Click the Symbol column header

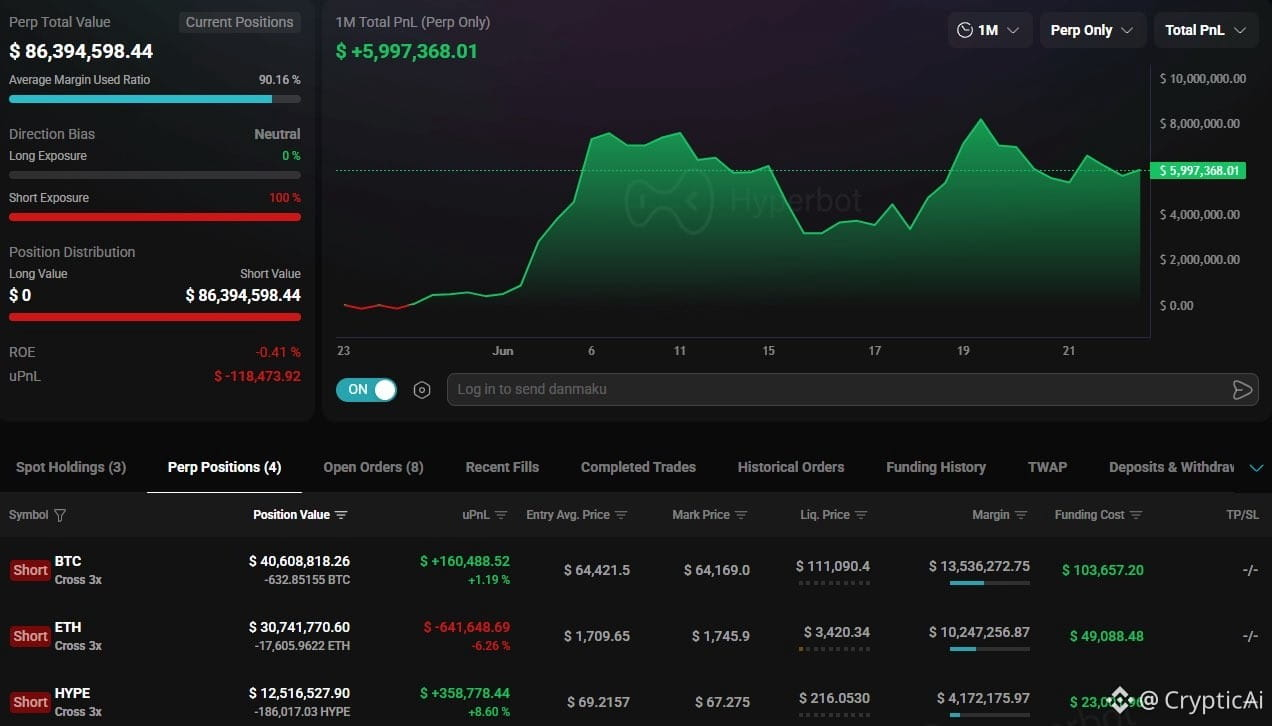(x=28, y=515)
